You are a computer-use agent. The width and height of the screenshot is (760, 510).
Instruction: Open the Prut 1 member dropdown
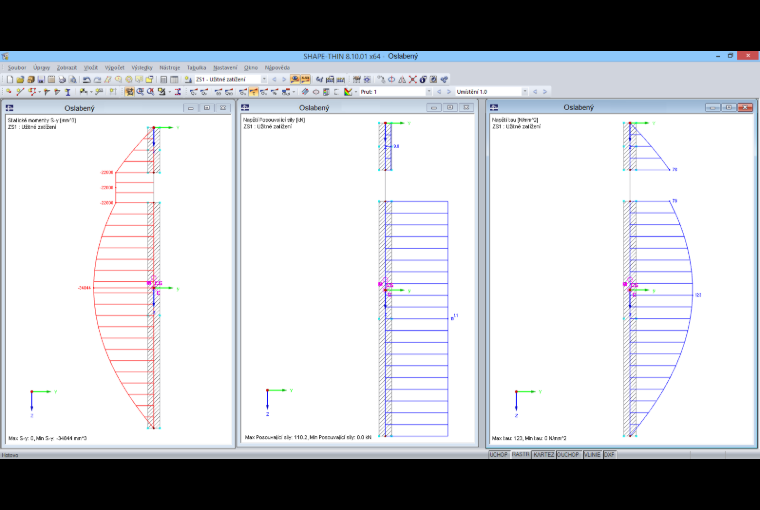point(428,92)
